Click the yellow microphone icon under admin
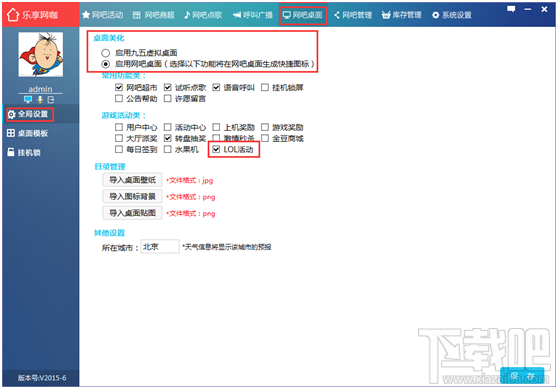 [40, 99]
